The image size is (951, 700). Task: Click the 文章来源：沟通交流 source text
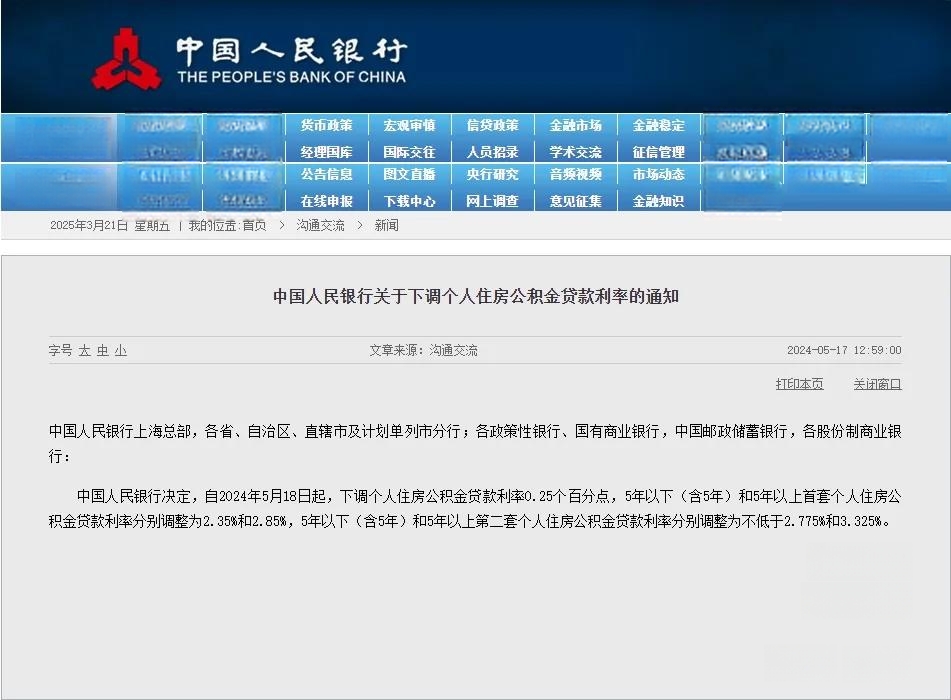pyautogui.click(x=423, y=350)
